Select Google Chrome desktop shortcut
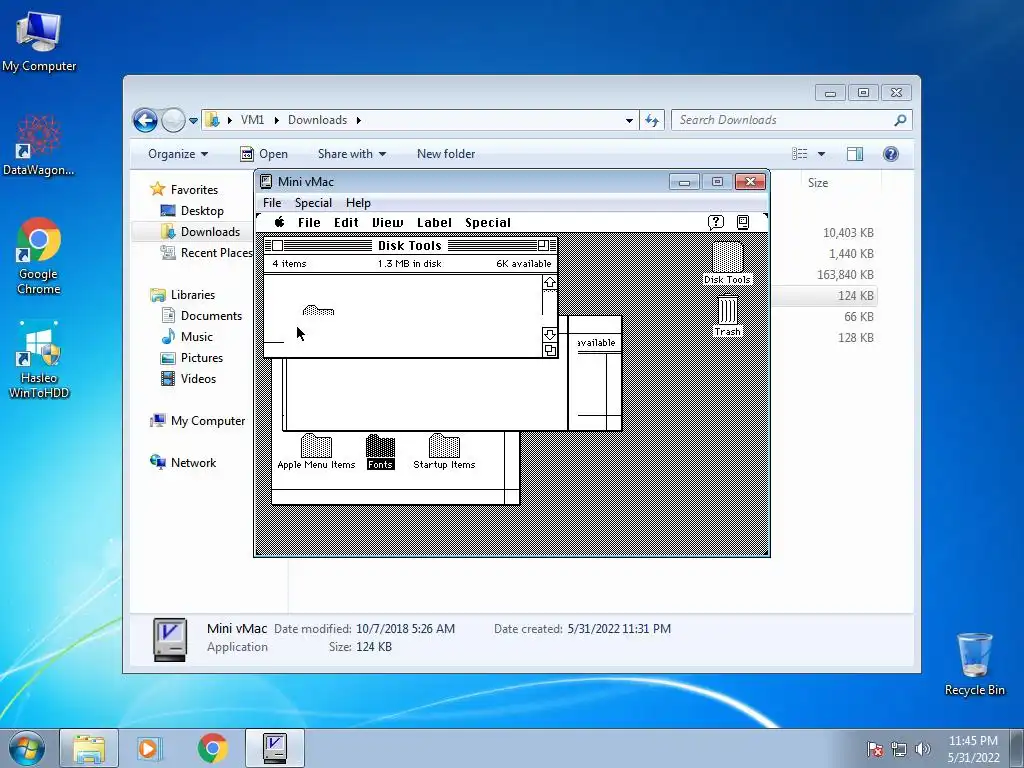Image resolution: width=1024 pixels, height=768 pixels. [39, 256]
